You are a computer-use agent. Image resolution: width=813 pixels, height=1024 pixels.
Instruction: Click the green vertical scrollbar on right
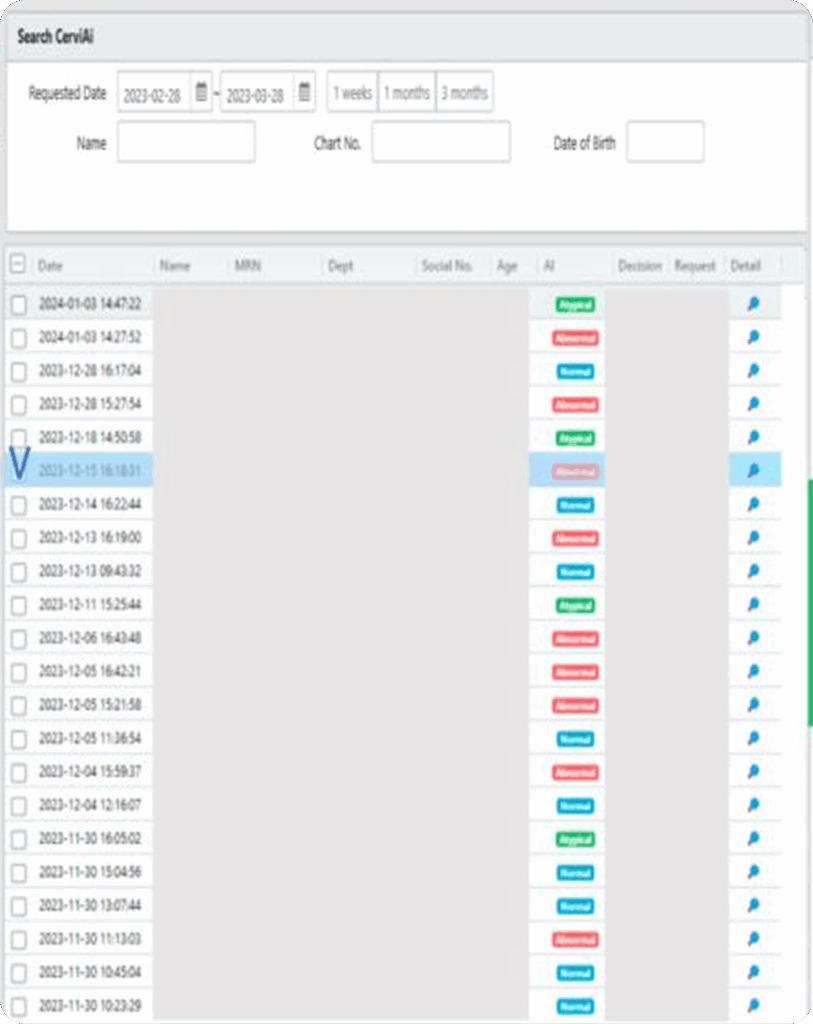[x=809, y=600]
